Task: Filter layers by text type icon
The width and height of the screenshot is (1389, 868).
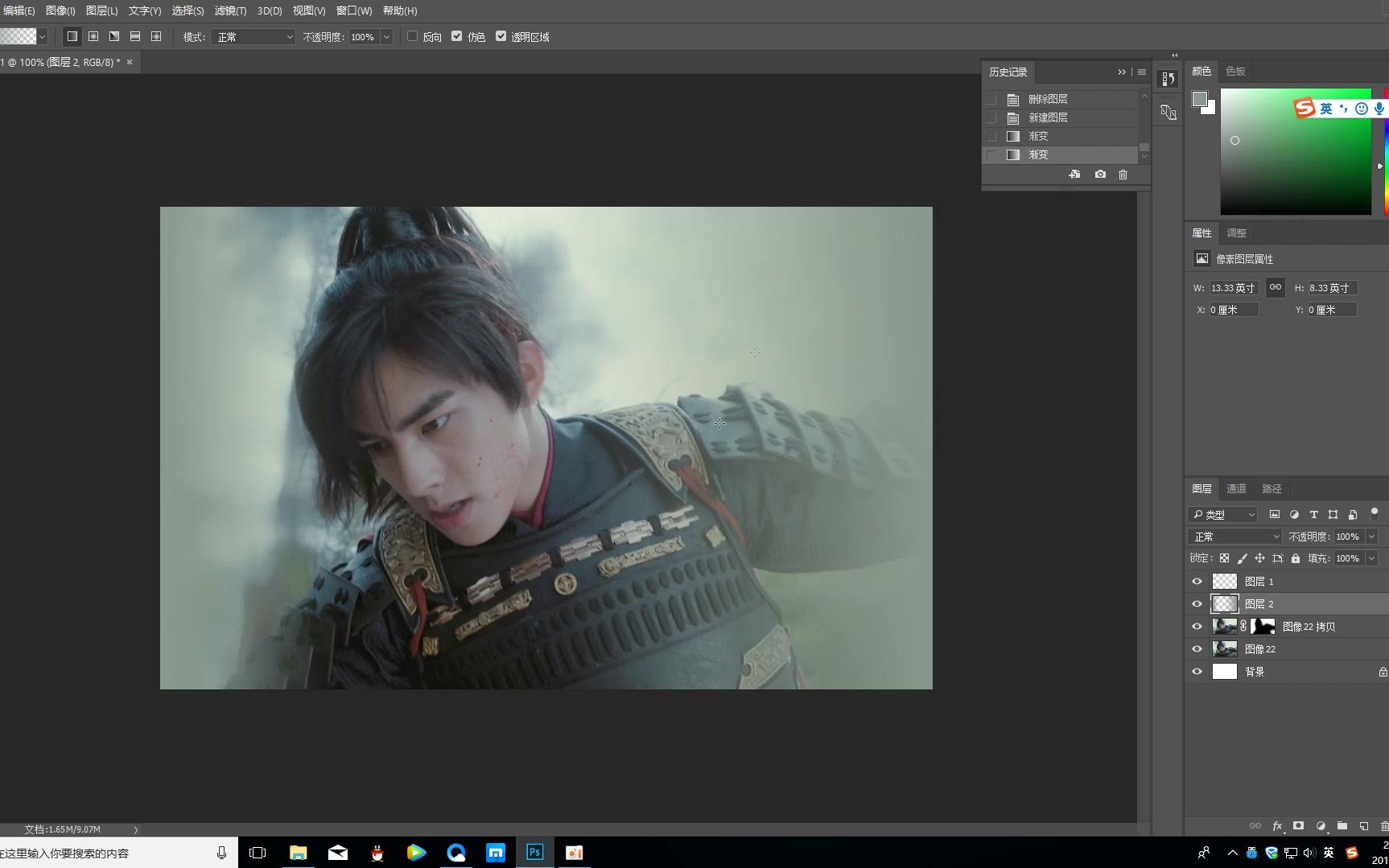Action: 1313,515
